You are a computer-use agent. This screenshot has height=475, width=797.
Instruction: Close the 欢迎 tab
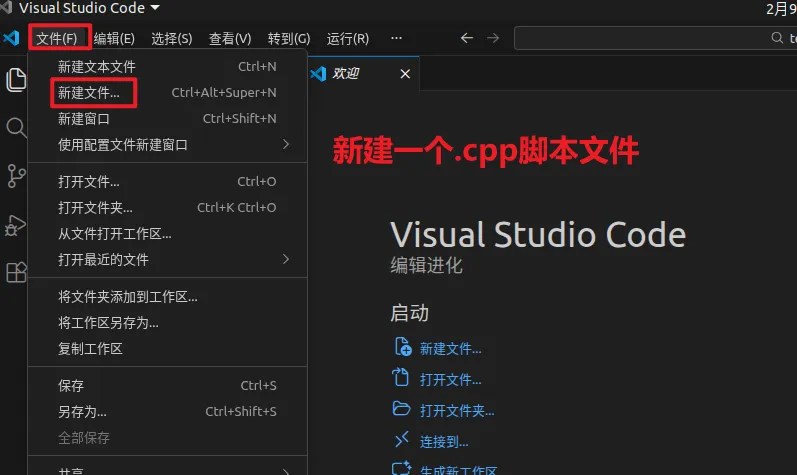coord(405,74)
